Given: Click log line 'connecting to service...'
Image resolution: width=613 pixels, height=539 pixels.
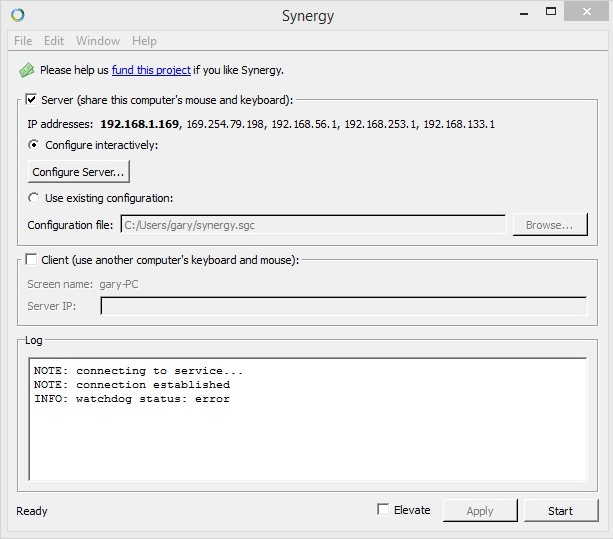Looking at the screenshot, I should coord(138,371).
